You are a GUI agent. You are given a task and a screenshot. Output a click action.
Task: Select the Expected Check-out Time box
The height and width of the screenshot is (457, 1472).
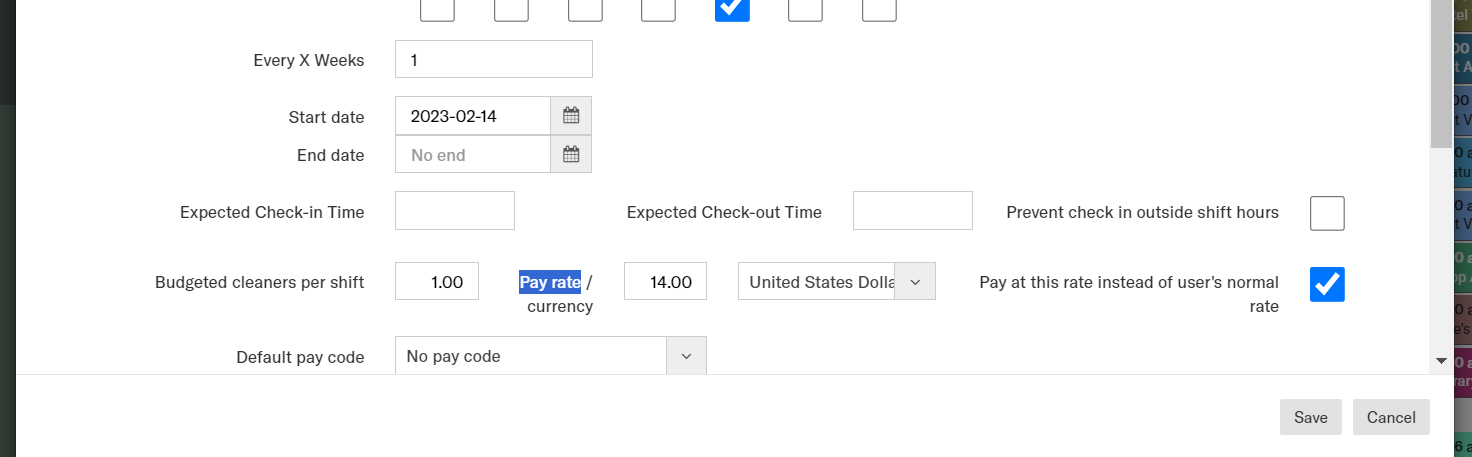912,211
